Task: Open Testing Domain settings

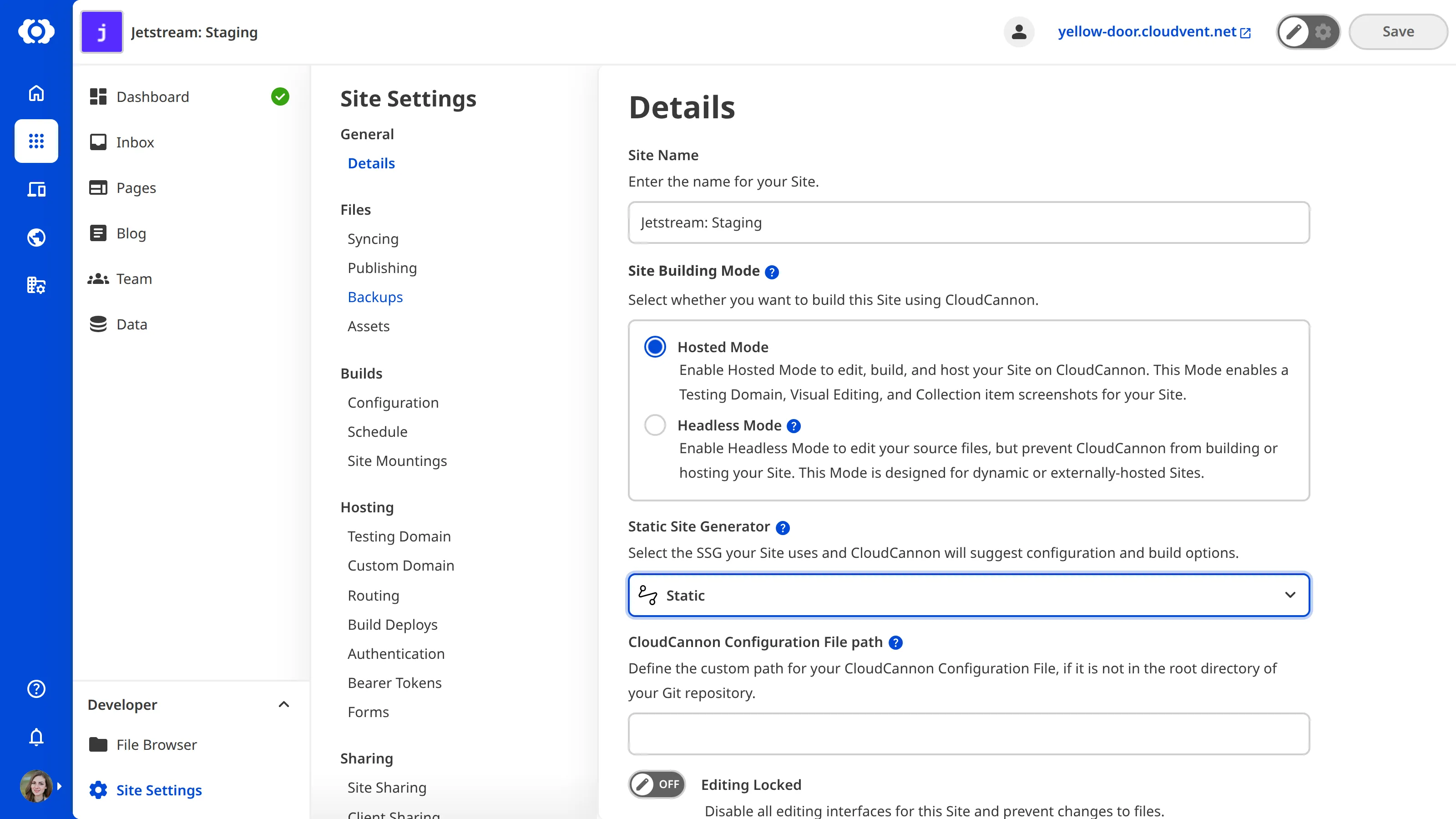Action: pyautogui.click(x=399, y=536)
